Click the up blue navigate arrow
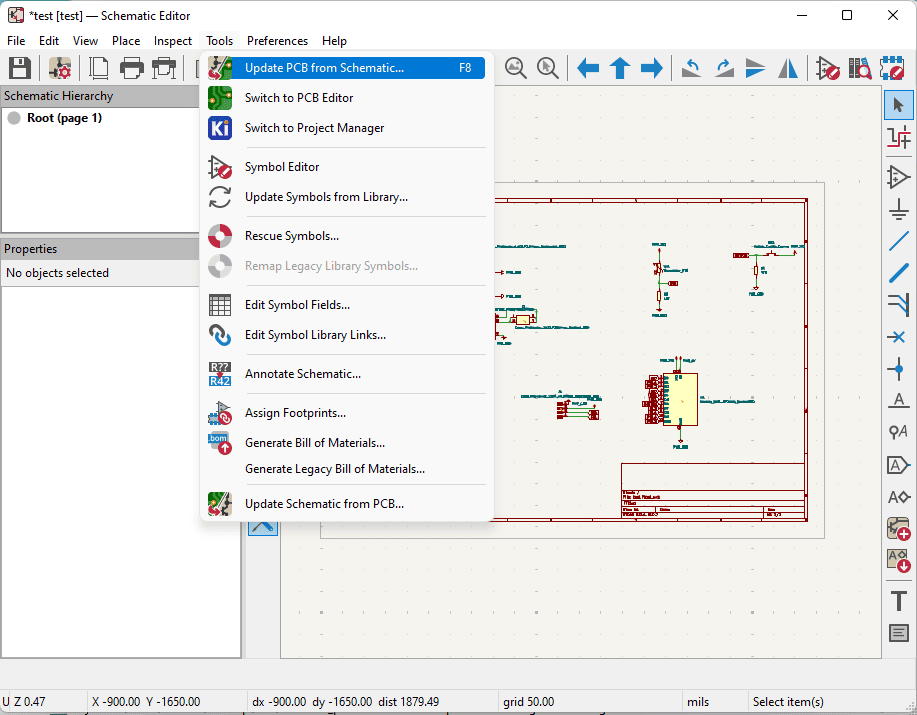This screenshot has height=715, width=917. click(620, 68)
